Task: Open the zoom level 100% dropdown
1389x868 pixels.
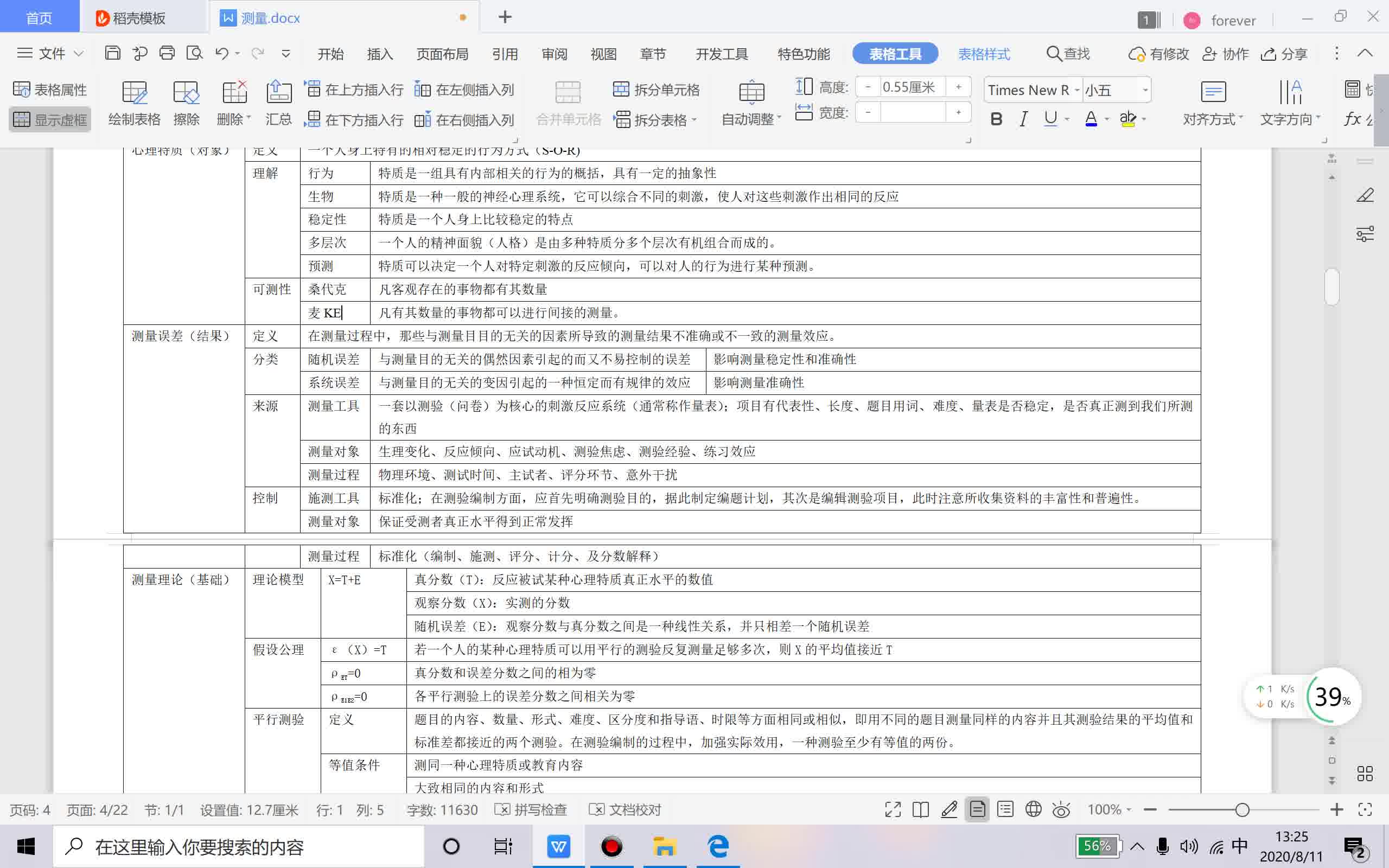Action: point(1129,809)
